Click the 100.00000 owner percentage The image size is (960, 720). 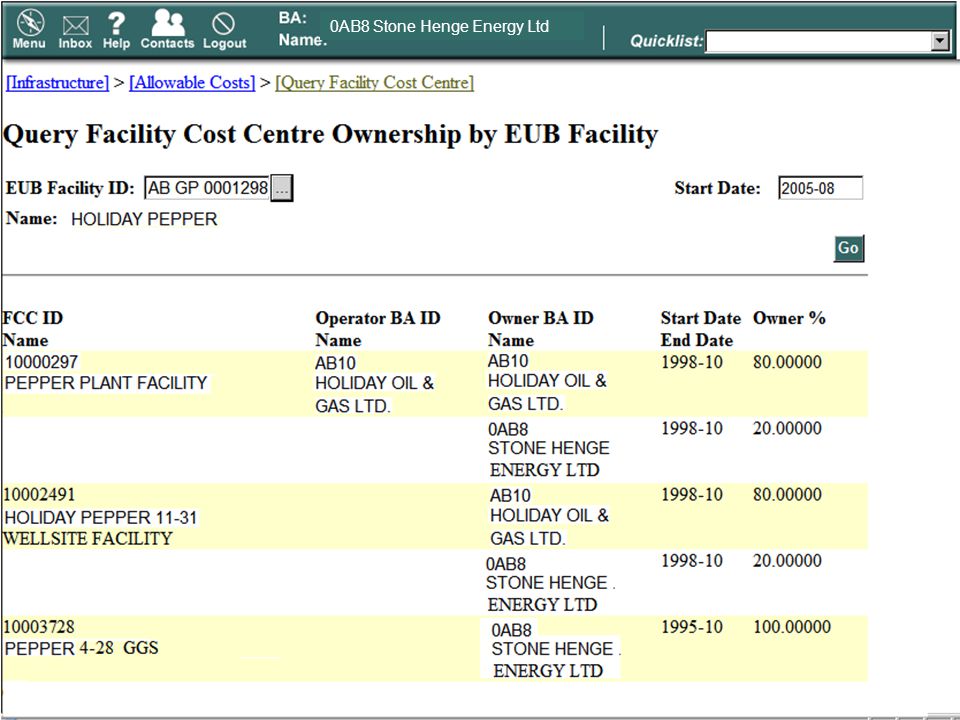[792, 627]
